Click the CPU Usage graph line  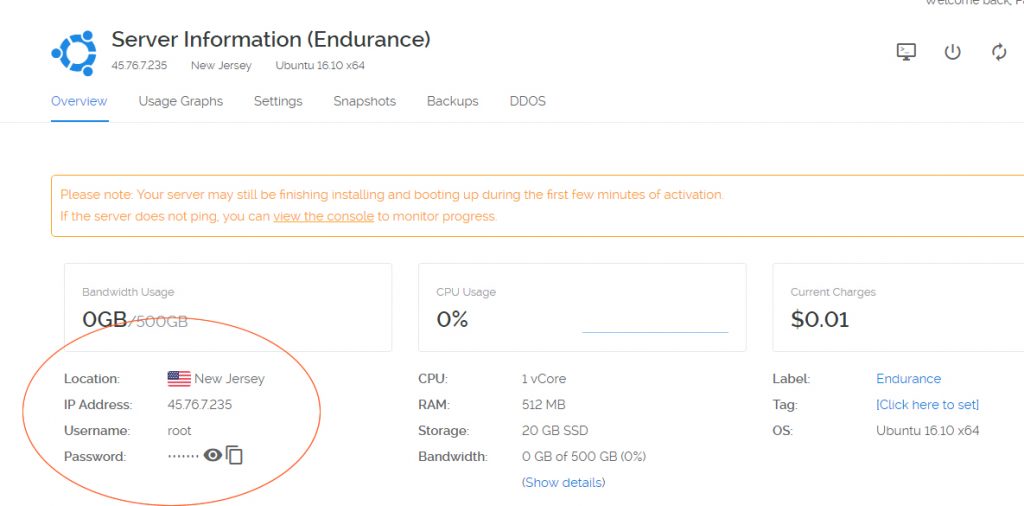655,332
